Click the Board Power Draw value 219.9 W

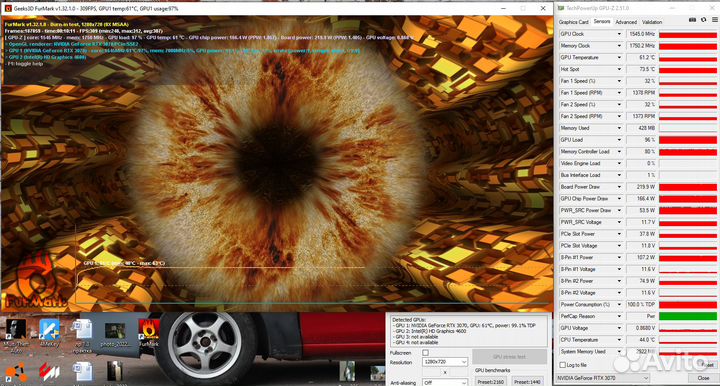[642, 187]
